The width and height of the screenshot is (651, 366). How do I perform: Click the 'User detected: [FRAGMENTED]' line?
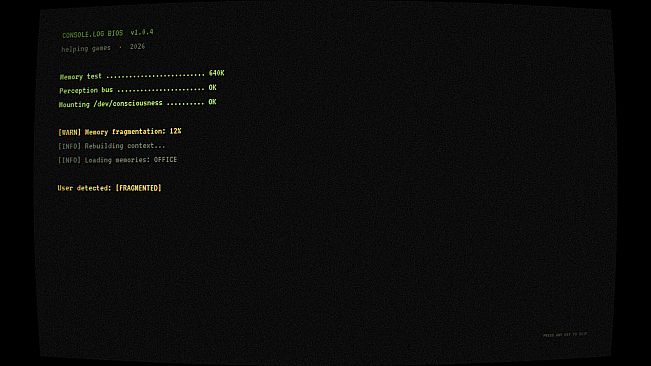point(109,188)
